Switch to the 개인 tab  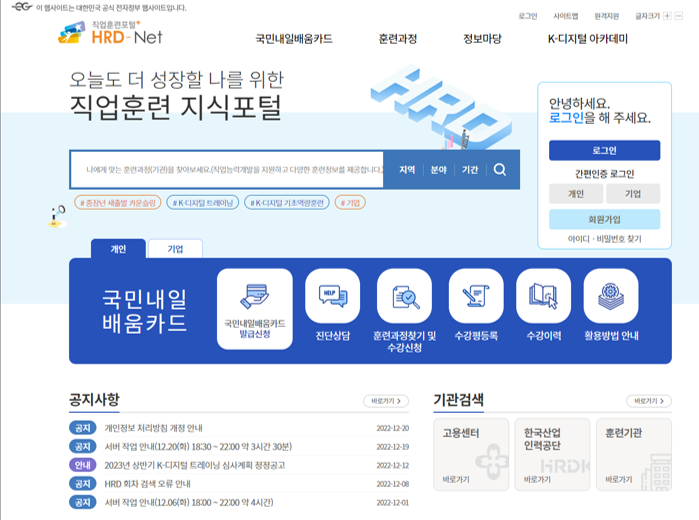[x=118, y=249]
